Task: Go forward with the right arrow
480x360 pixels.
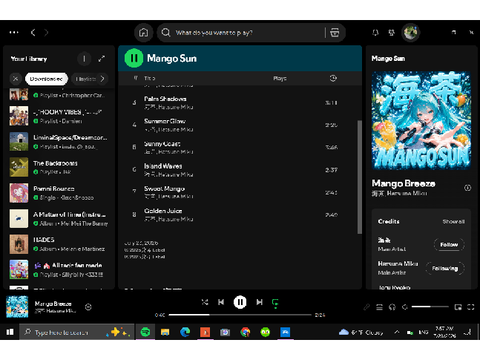Action: click(46, 32)
